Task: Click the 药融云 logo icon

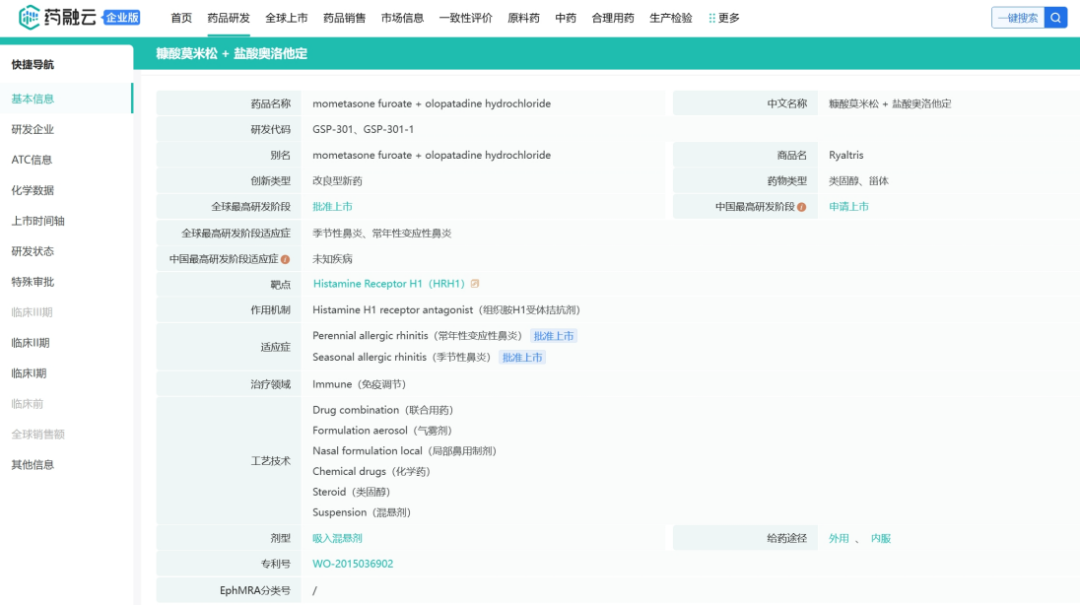Action: pos(31,17)
